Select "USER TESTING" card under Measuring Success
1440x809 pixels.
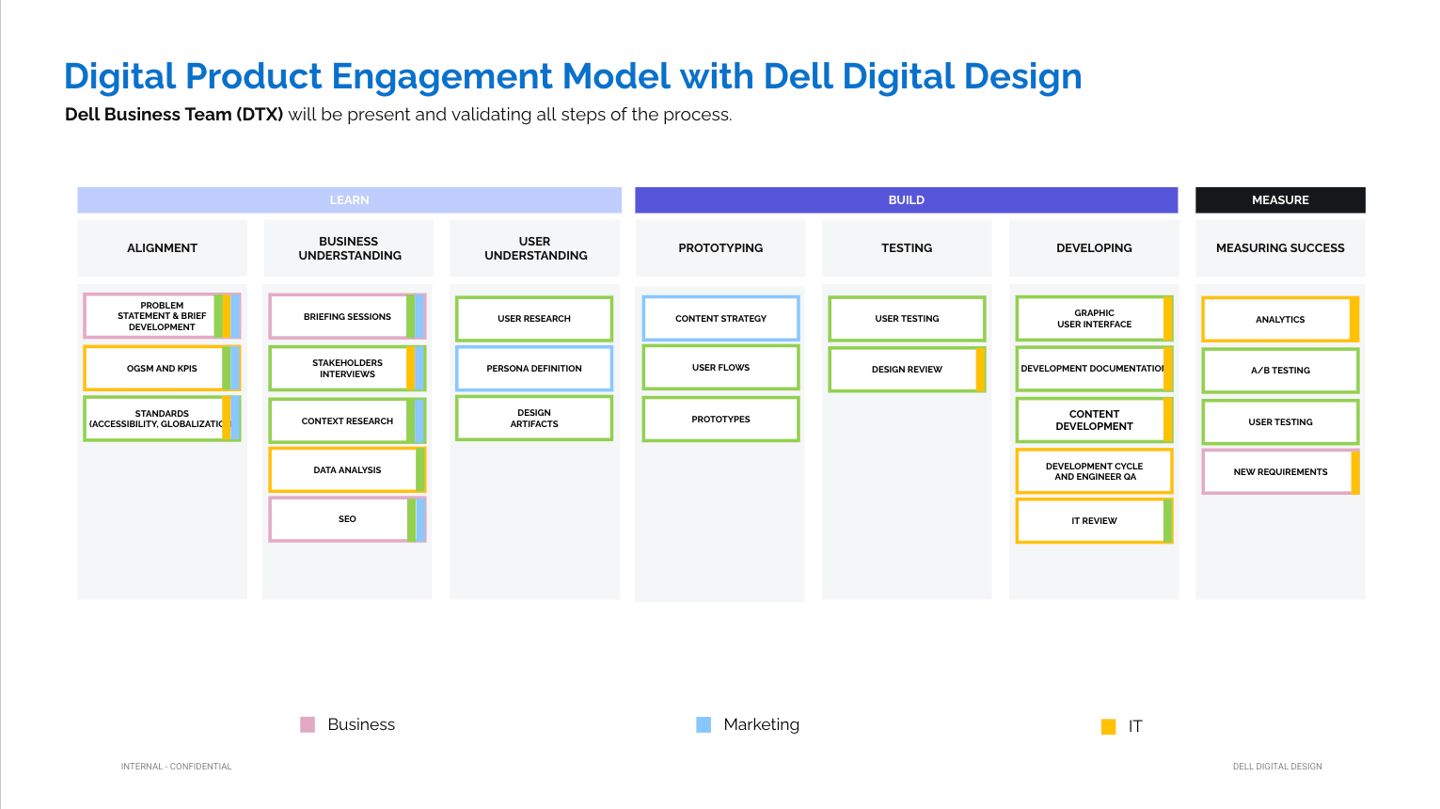coord(1280,422)
